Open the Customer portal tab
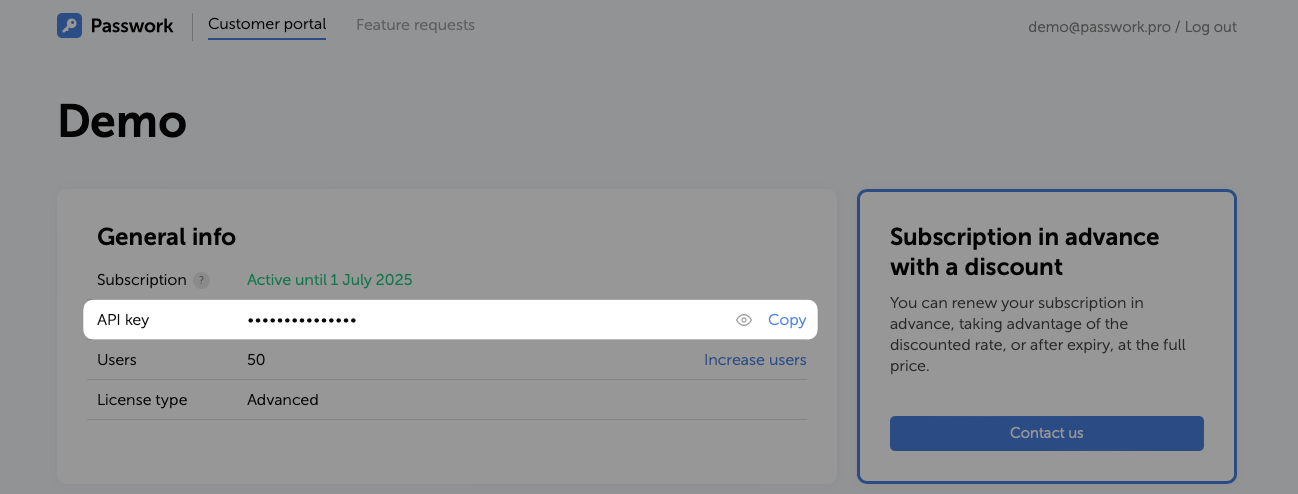 [267, 25]
